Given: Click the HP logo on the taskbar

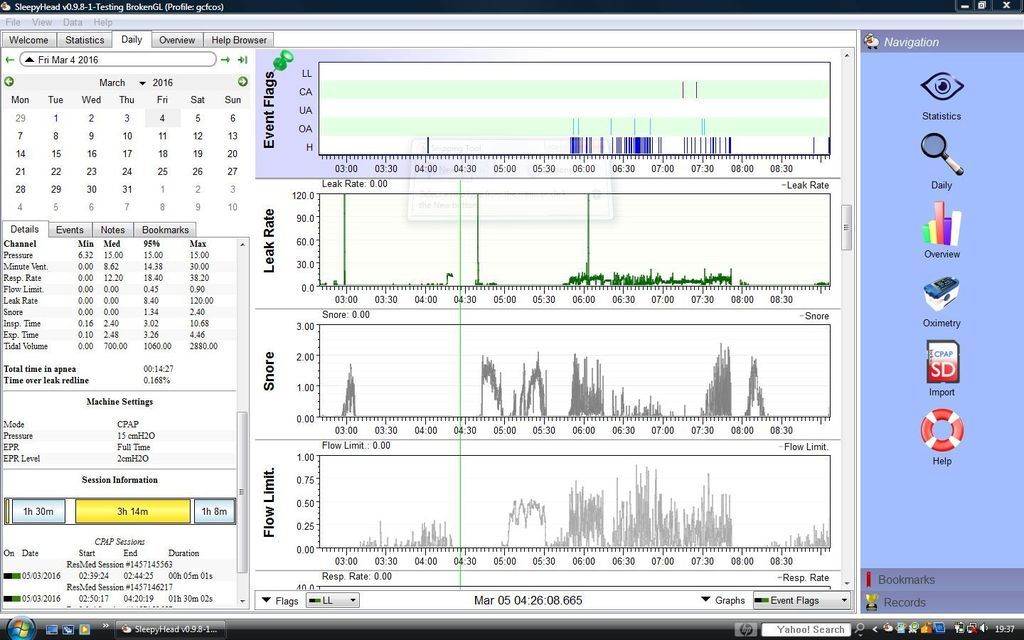Looking at the screenshot, I should 746,630.
